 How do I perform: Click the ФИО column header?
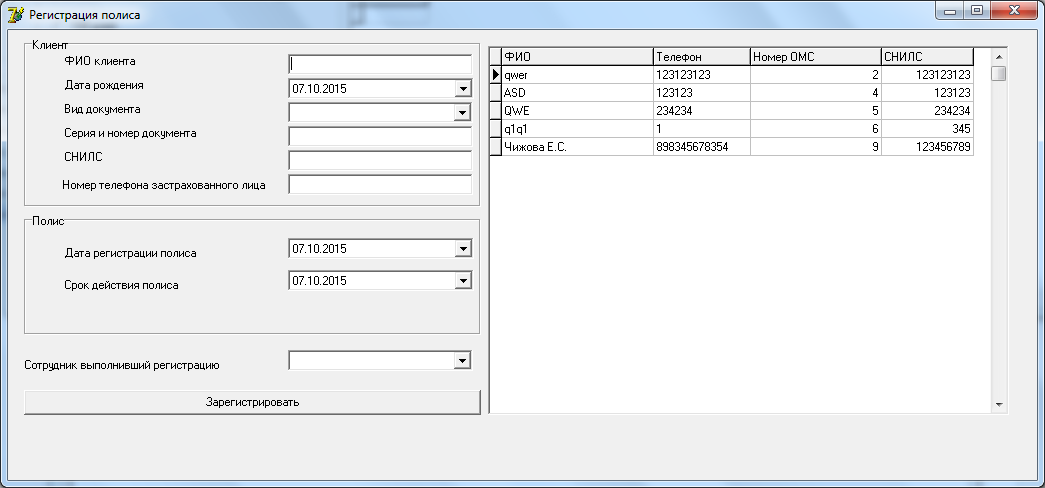(577, 57)
